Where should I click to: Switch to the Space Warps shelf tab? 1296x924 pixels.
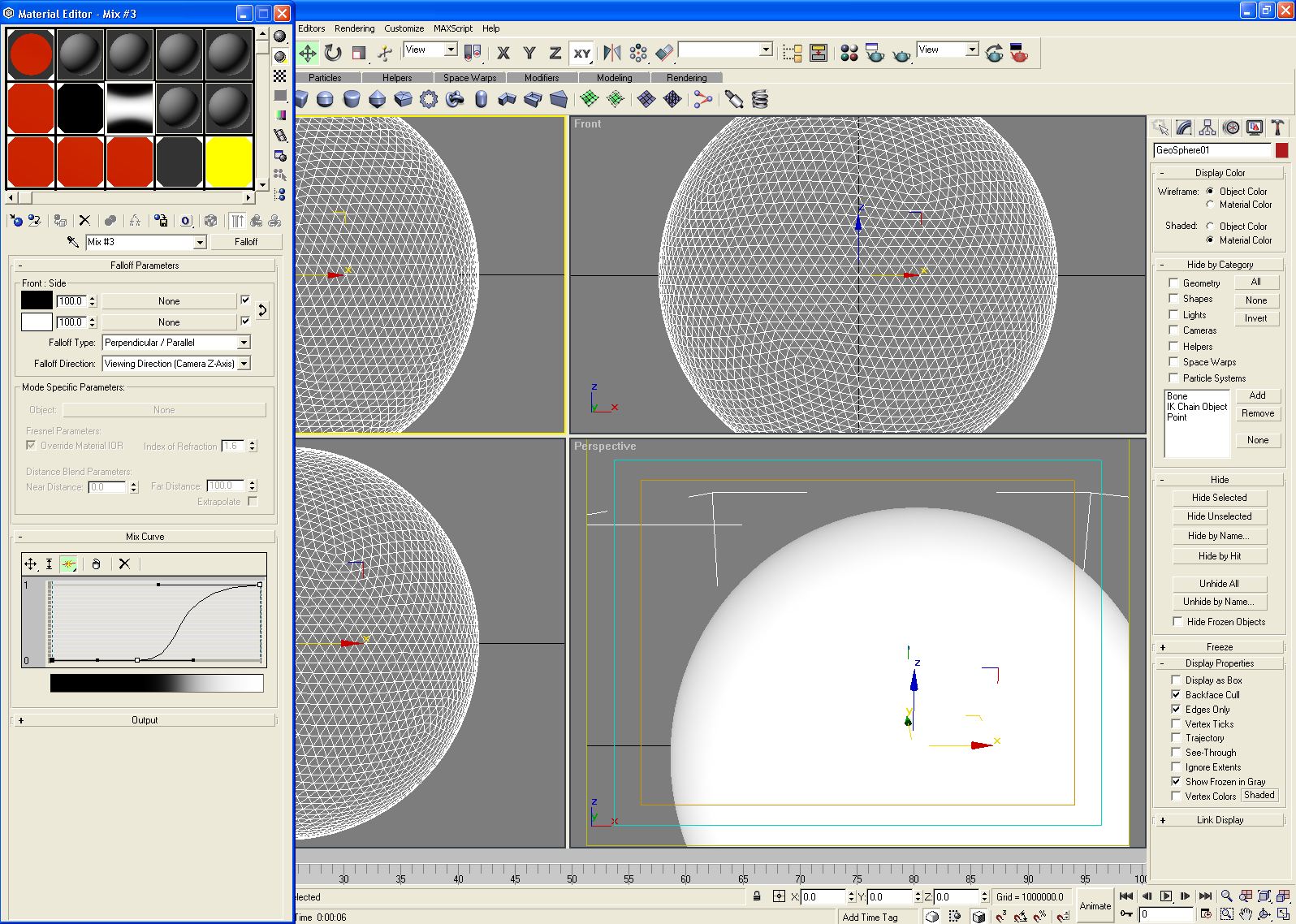pos(470,78)
